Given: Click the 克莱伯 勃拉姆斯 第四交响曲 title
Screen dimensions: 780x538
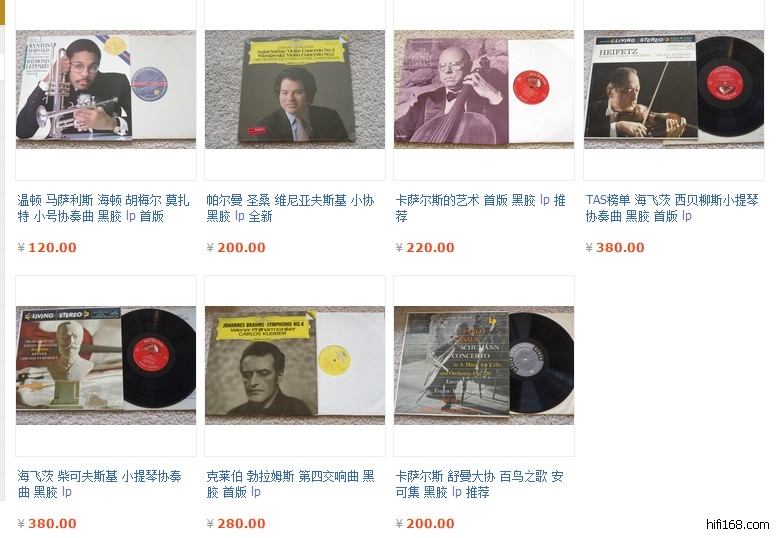Looking at the screenshot, I should click(291, 484).
